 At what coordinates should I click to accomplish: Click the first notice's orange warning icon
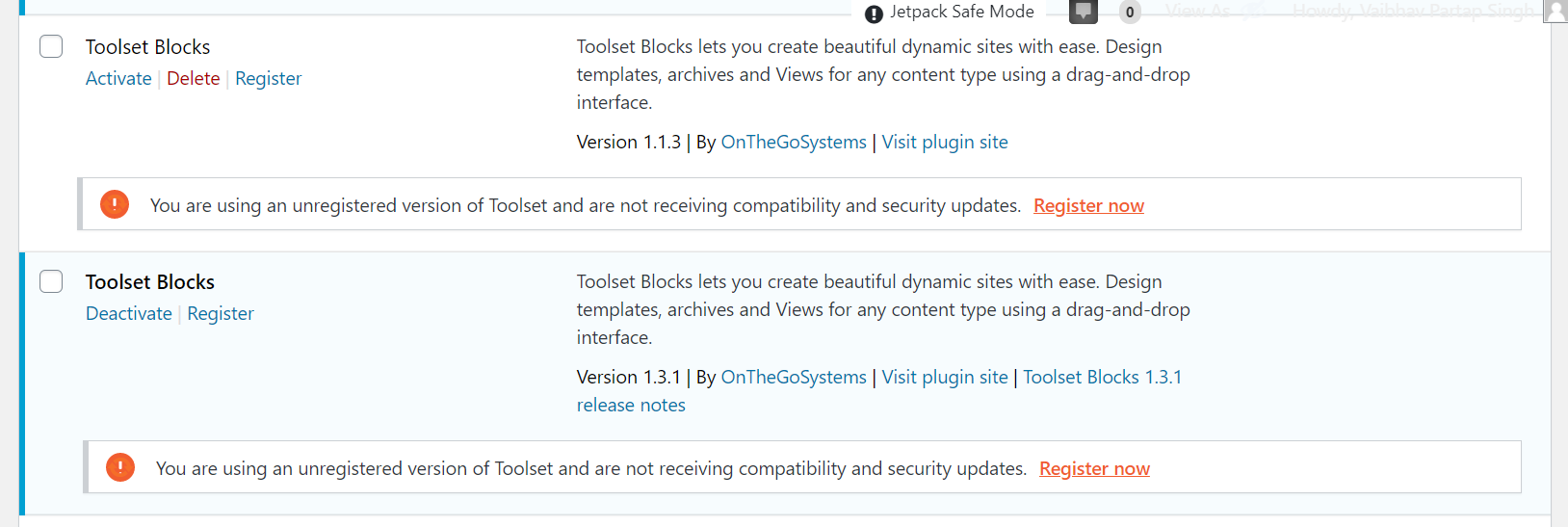coord(115,204)
